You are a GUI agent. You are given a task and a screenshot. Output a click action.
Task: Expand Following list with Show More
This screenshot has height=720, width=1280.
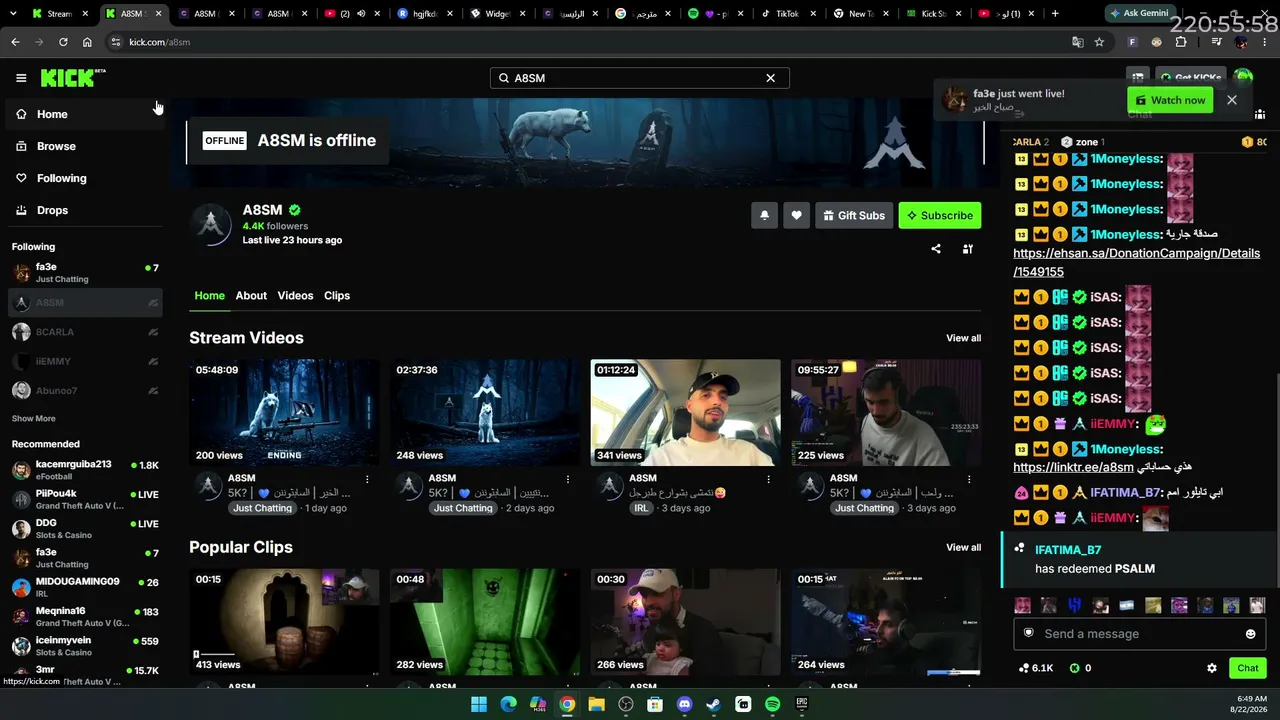34,418
